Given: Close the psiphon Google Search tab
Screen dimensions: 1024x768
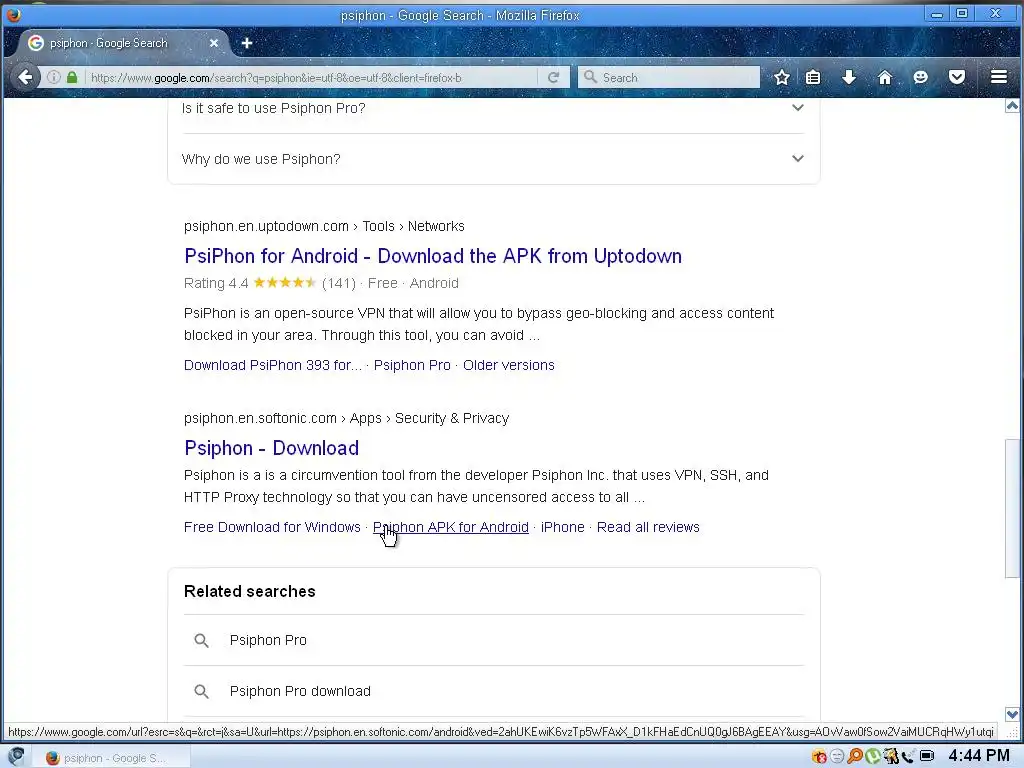Looking at the screenshot, I should click(x=214, y=43).
